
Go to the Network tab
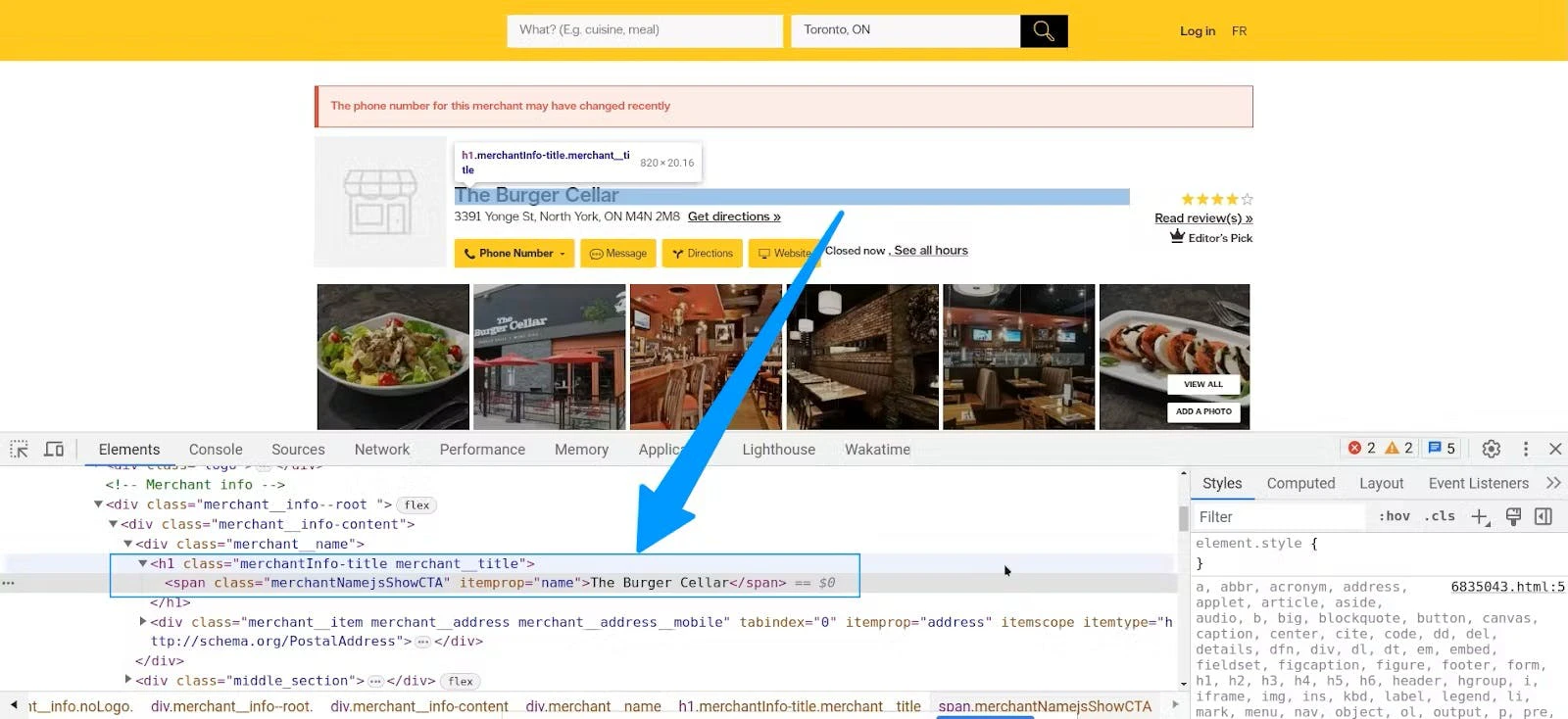(382, 450)
